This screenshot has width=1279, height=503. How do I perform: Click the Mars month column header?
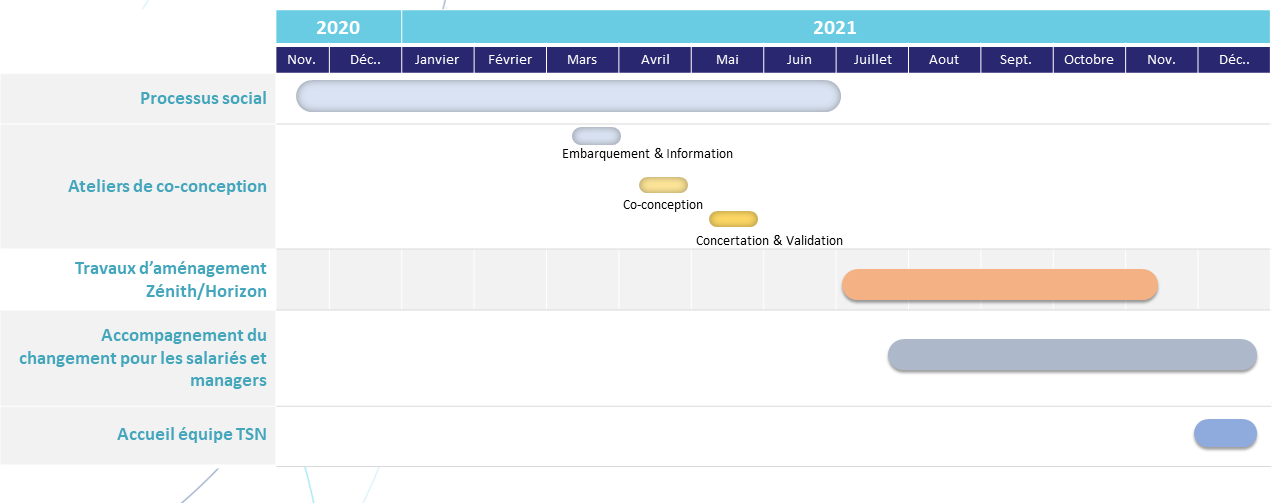[x=582, y=60]
